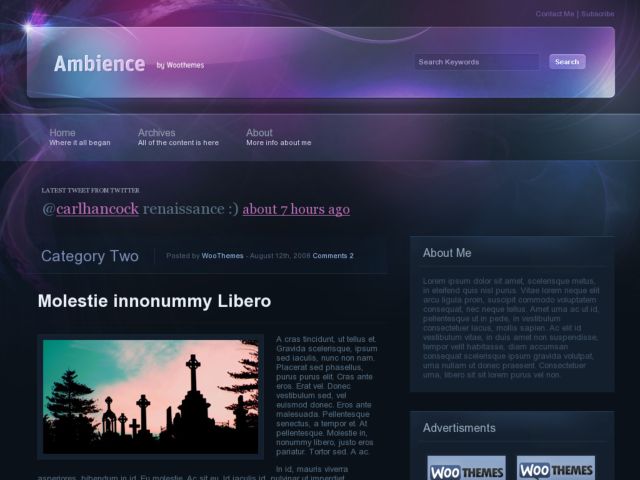The width and height of the screenshot is (640, 480).
Task: Click the 'August 12th, 2008' post date
Action: click(x=280, y=256)
